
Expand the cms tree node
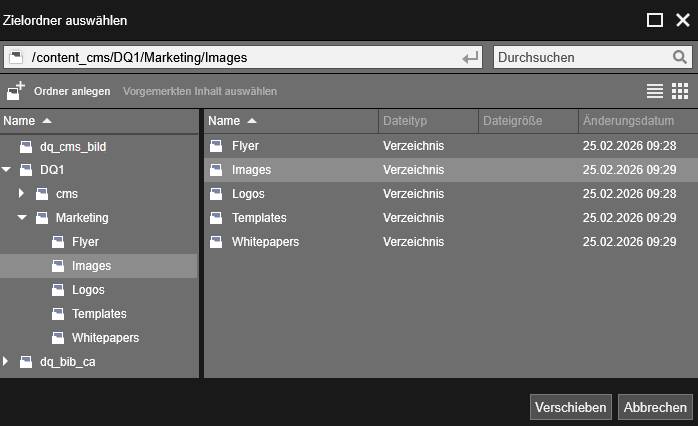[22, 194]
